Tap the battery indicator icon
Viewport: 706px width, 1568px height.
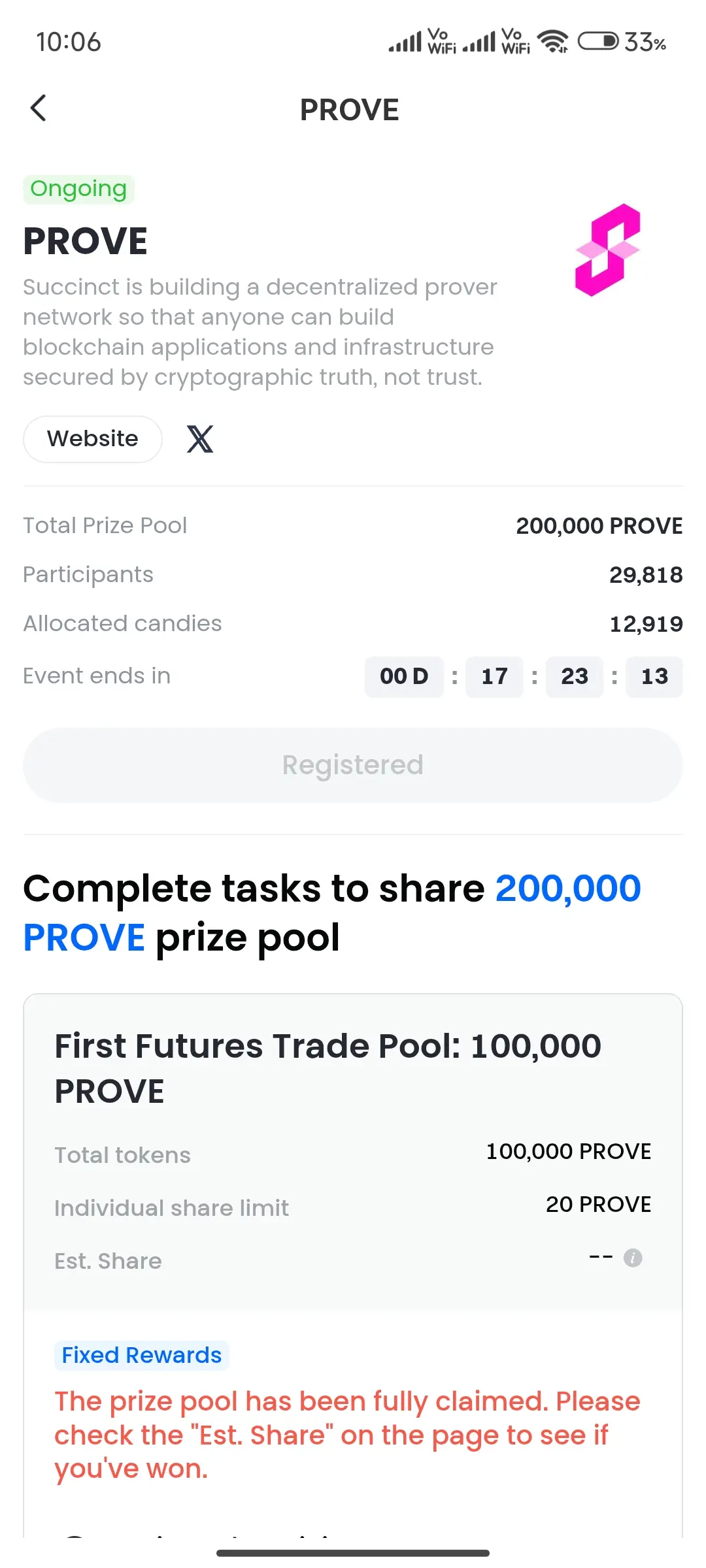tap(598, 42)
